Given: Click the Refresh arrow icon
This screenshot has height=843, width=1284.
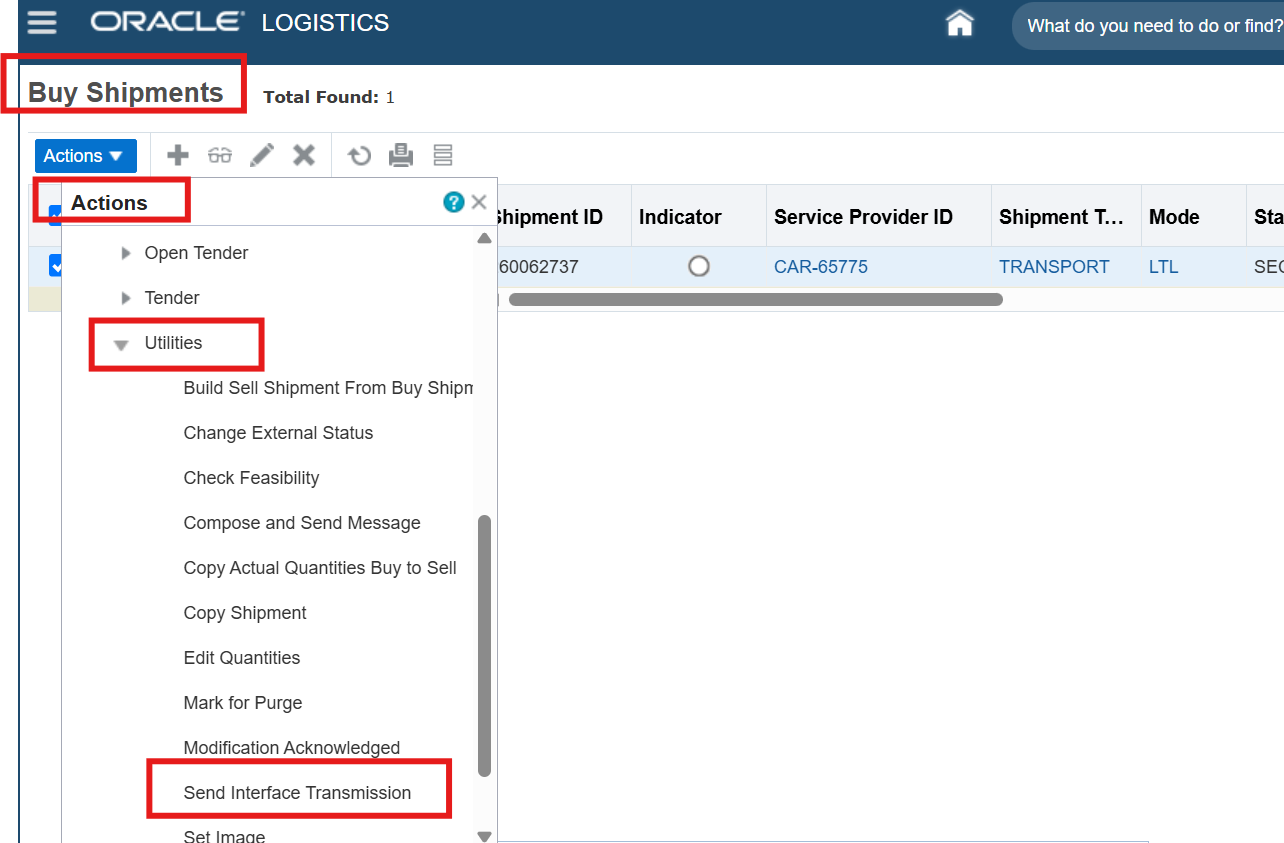Looking at the screenshot, I should point(359,155).
